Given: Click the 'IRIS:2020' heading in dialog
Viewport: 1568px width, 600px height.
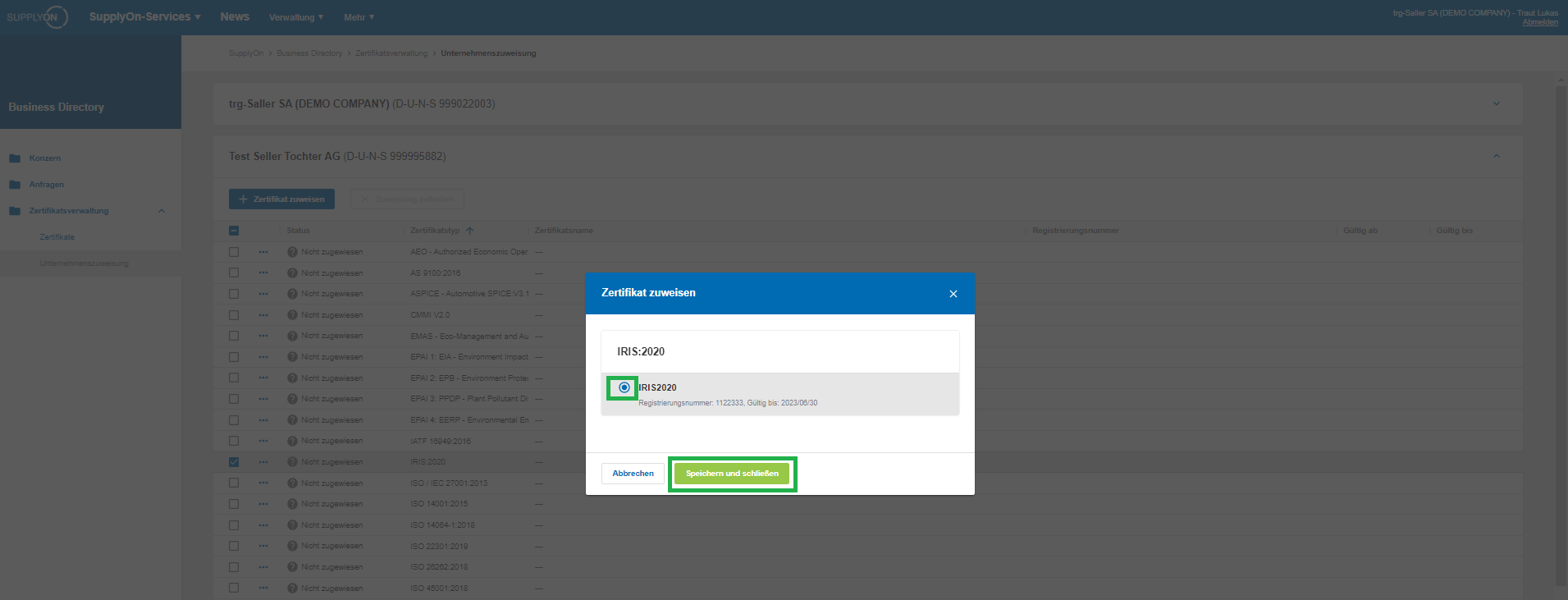Looking at the screenshot, I should click(x=641, y=351).
